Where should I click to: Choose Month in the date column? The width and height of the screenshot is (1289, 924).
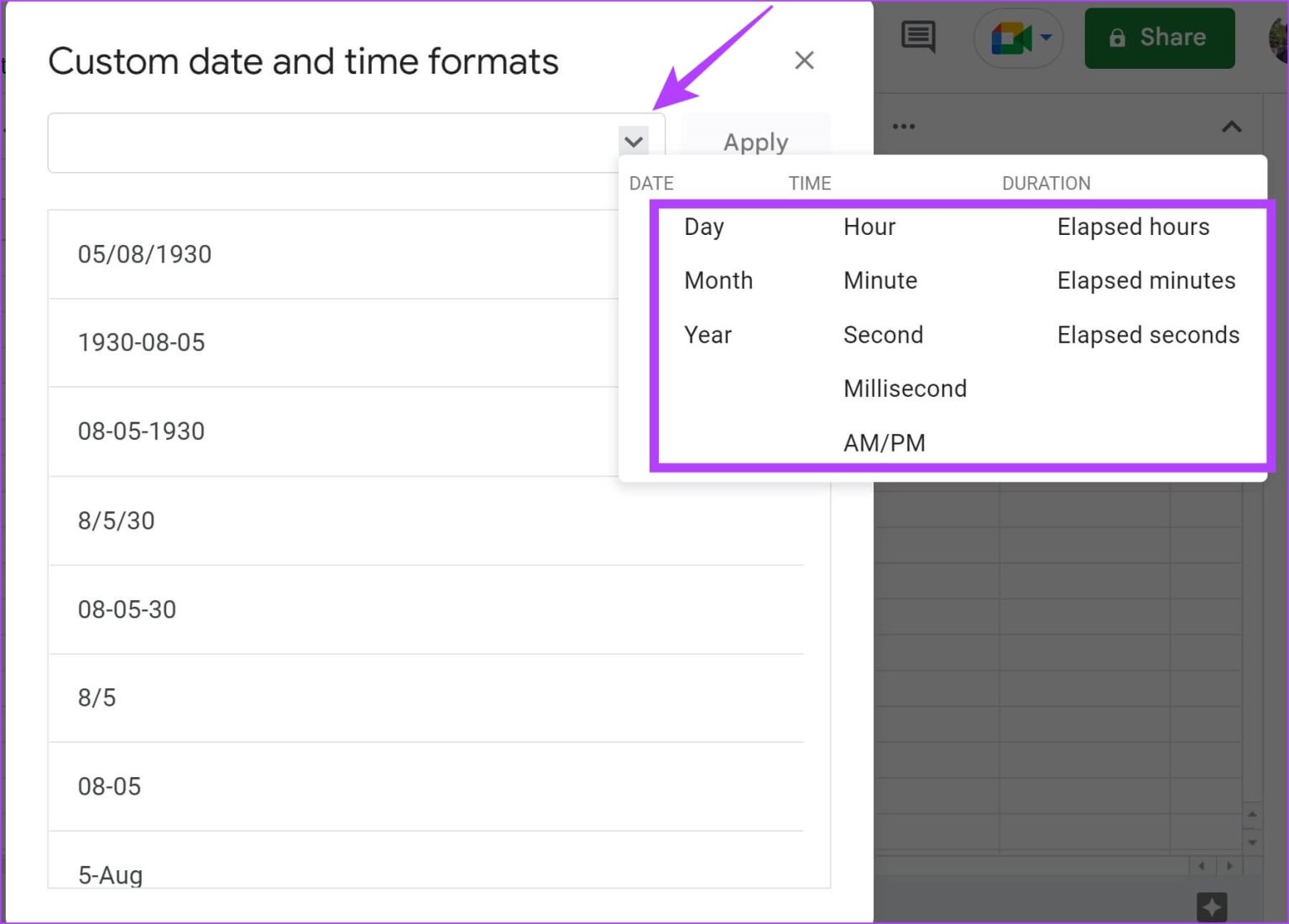click(718, 280)
